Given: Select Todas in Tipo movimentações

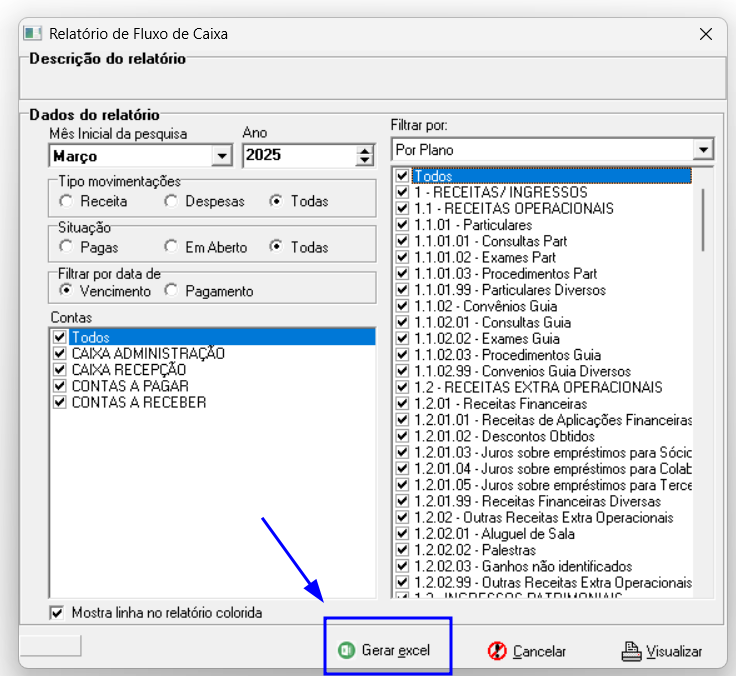Looking at the screenshot, I should (276, 201).
